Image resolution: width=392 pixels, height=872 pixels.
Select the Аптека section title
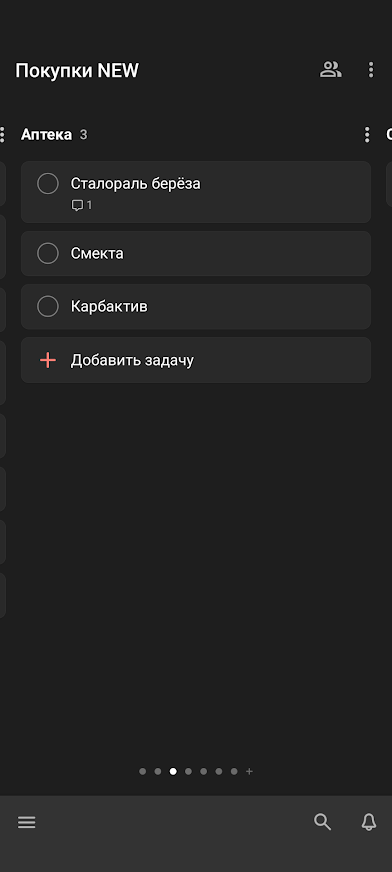tap(46, 135)
